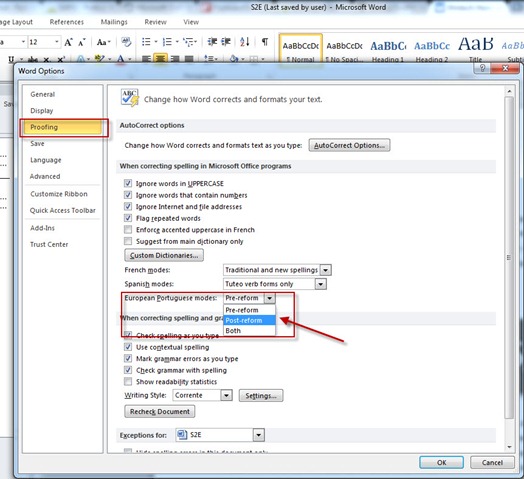This screenshot has width=524, height=479.
Task: Click the Sort icon in ribbon
Action: [x=244, y=42]
